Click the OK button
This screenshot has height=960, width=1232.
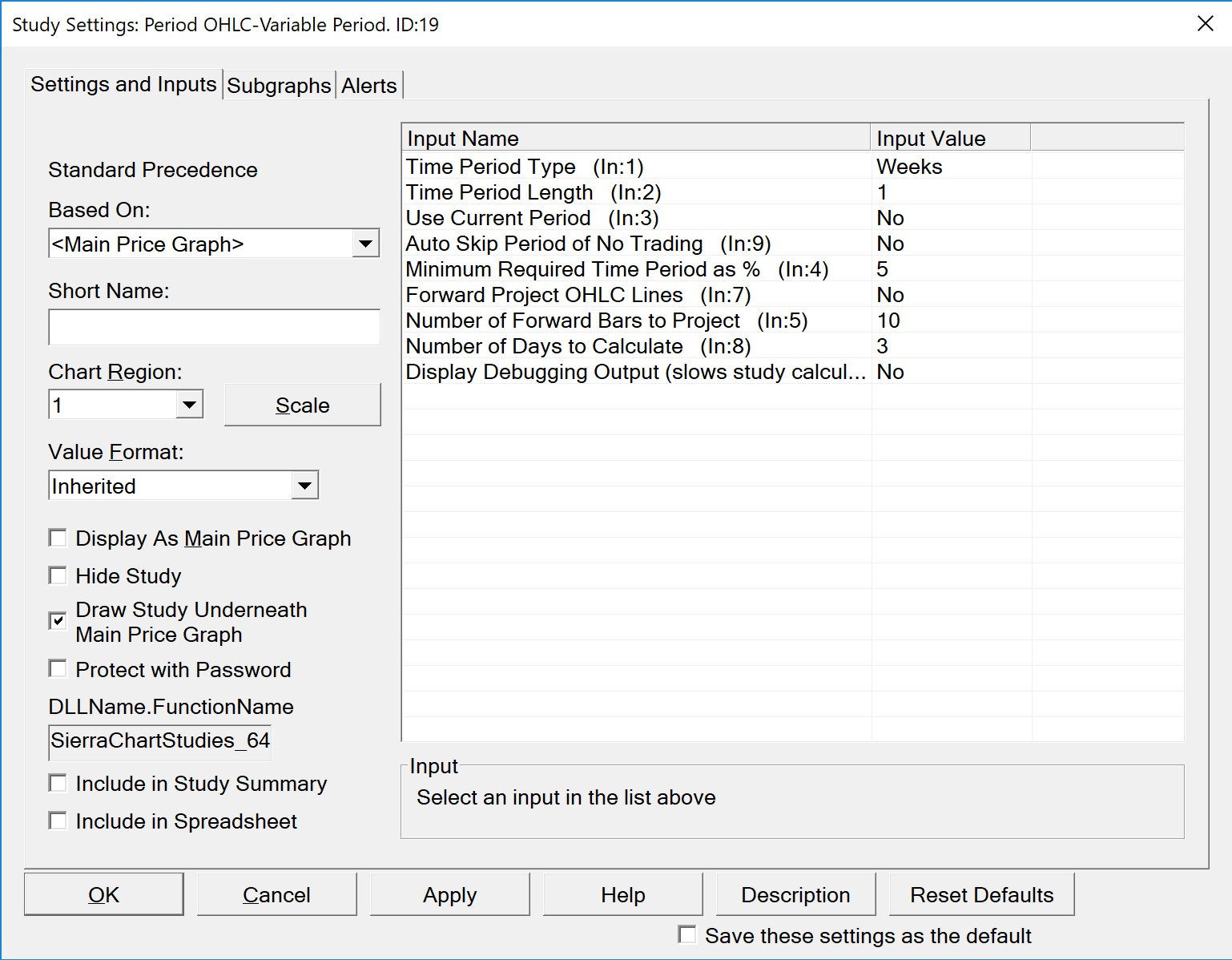pyautogui.click(x=104, y=894)
